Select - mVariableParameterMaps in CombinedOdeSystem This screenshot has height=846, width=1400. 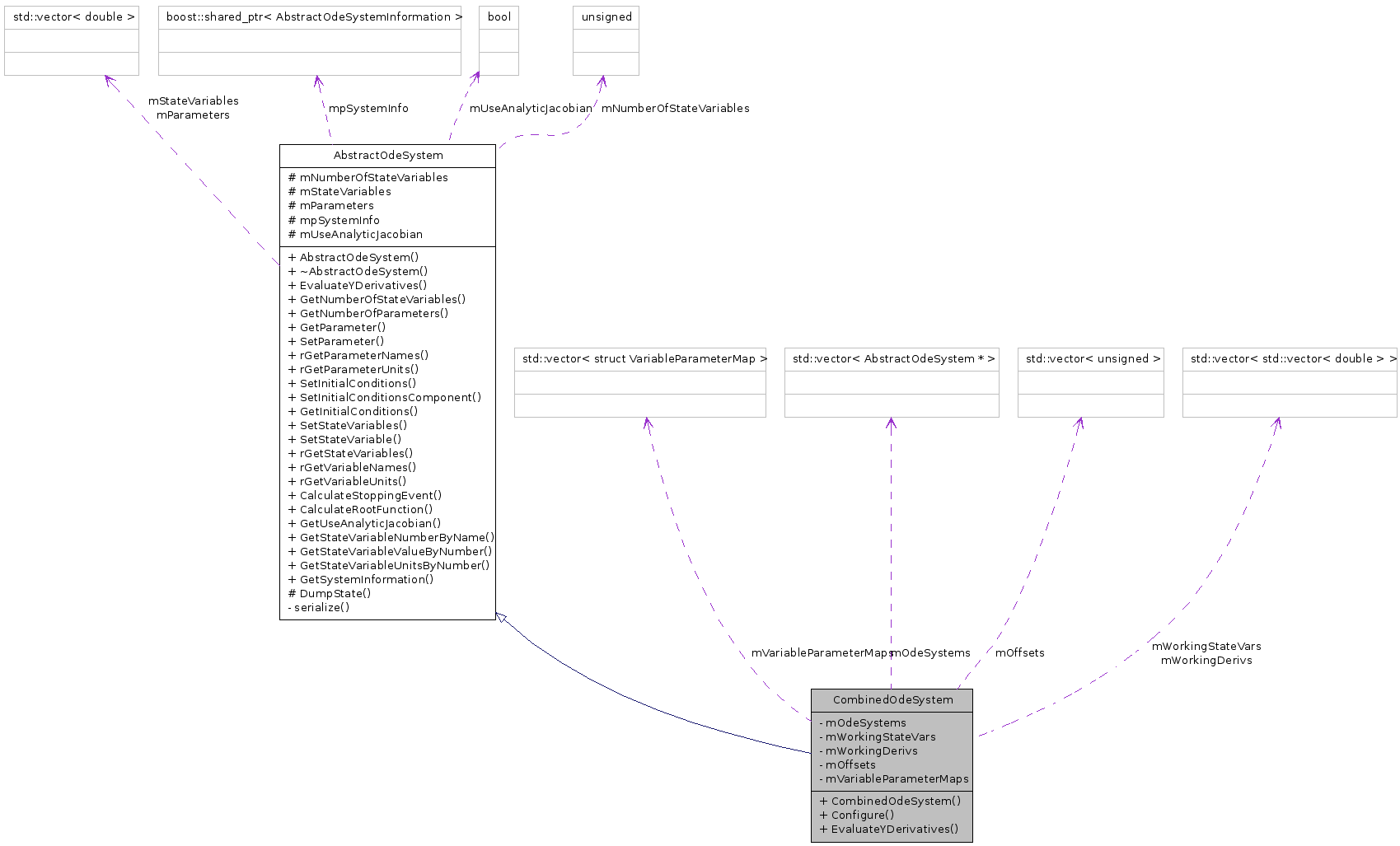[x=894, y=779]
